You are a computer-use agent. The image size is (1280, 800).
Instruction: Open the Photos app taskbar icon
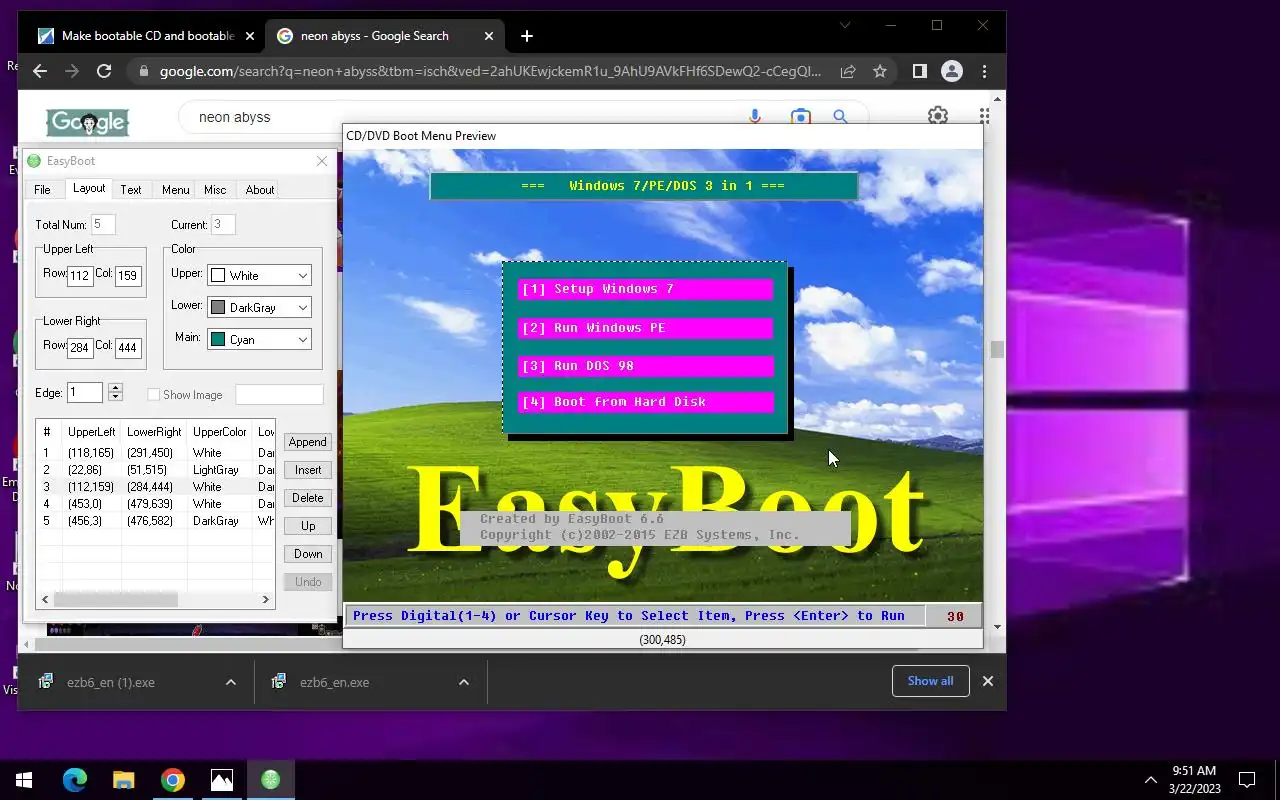pos(221,780)
